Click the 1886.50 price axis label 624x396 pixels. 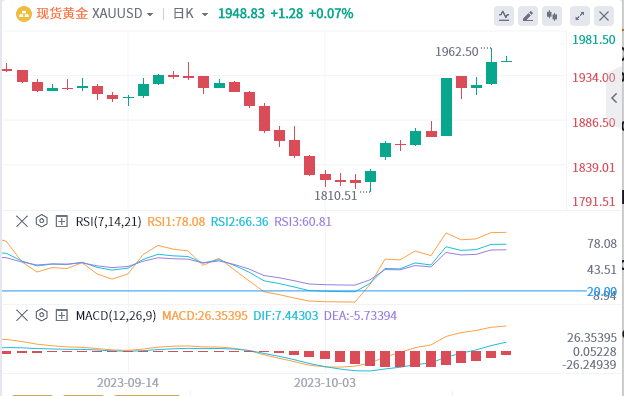(594, 123)
